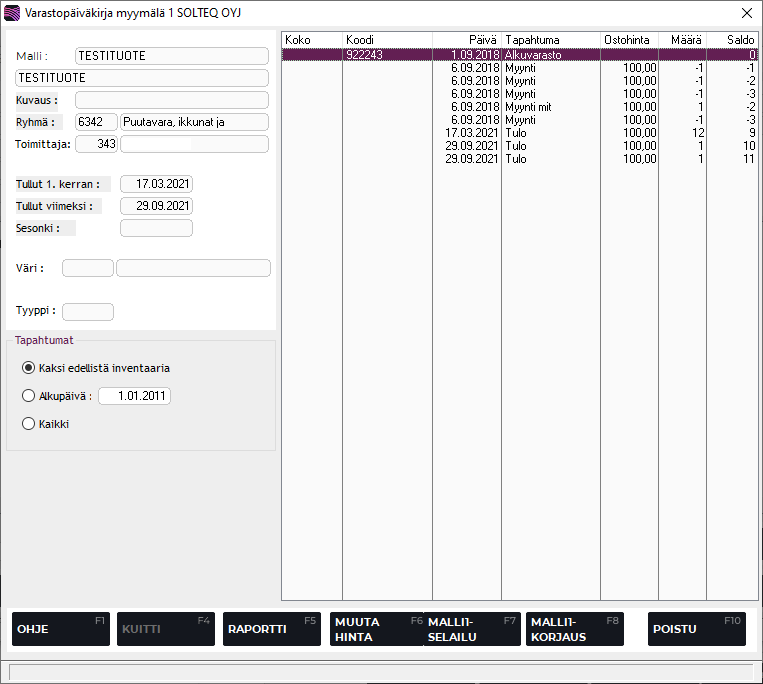763x684 pixels.
Task: Click the Malli input field
Action: coord(171,56)
